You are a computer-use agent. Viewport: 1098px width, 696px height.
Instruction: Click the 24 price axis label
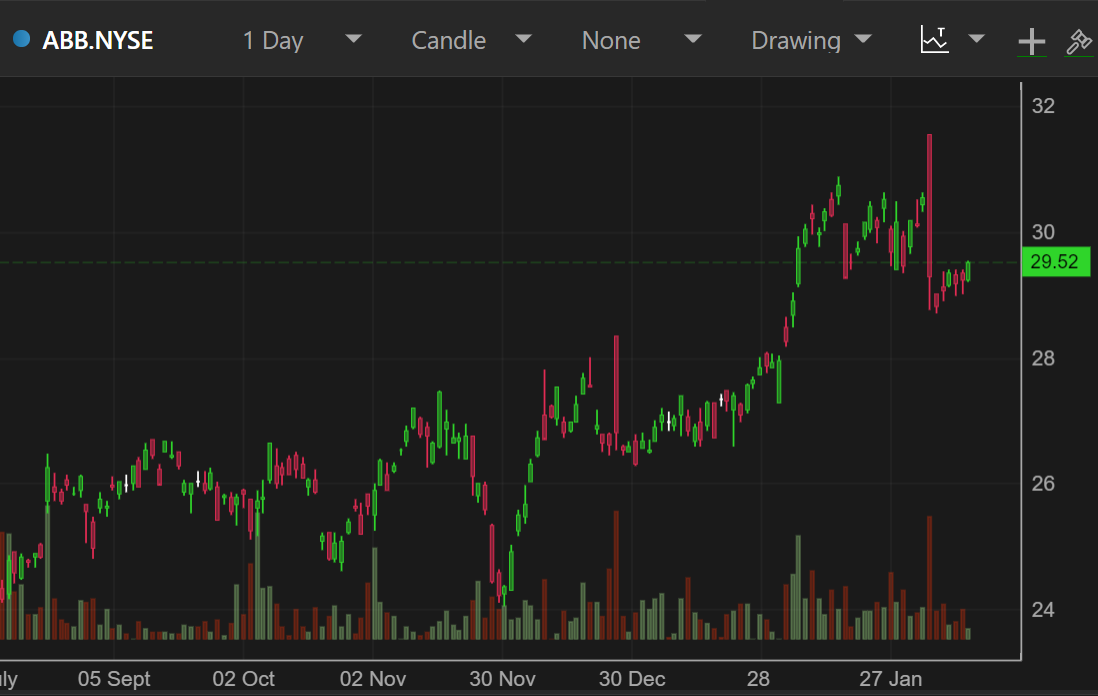1043,608
